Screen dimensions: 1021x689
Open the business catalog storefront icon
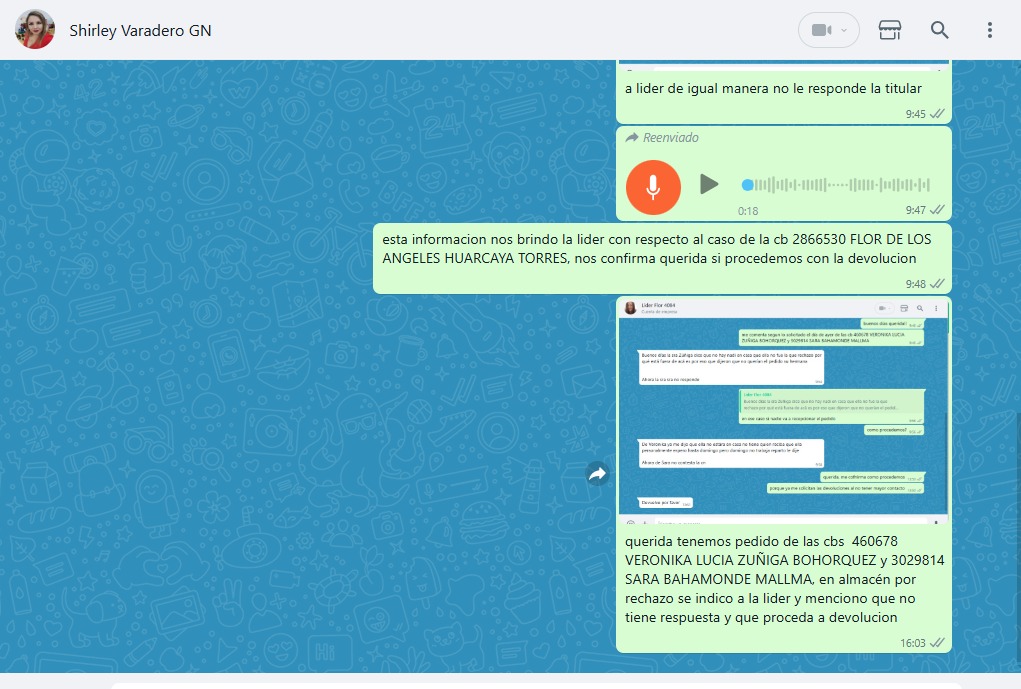(890, 30)
